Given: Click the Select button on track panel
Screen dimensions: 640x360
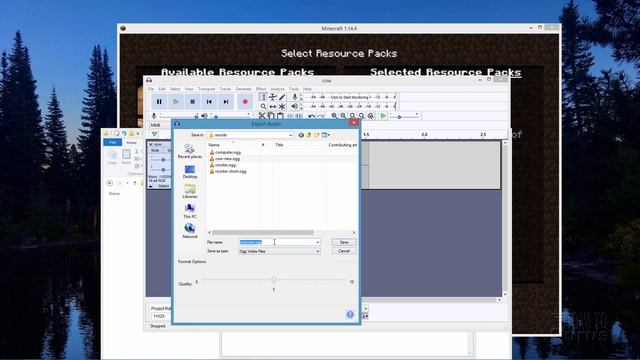Looking at the screenshot, I should coord(163,186).
